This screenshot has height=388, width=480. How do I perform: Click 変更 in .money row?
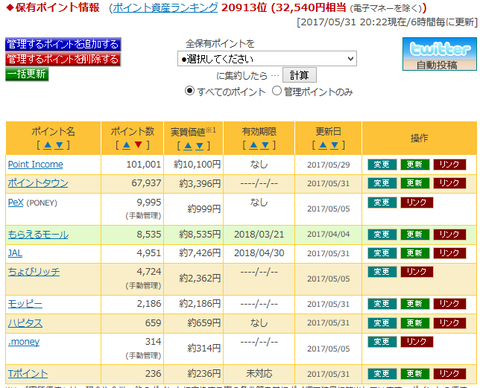coord(382,342)
